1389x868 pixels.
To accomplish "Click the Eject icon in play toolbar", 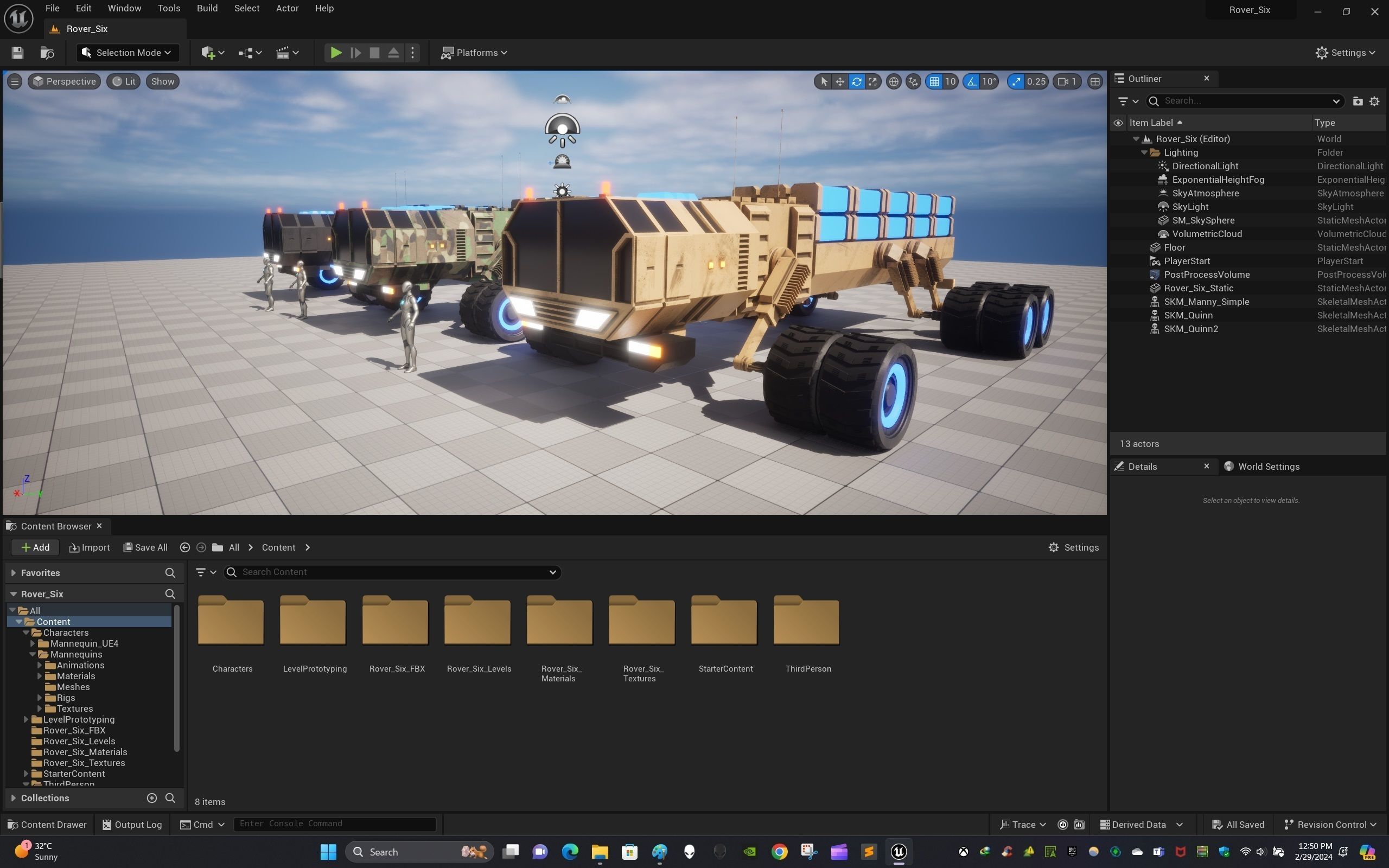I will click(x=394, y=53).
